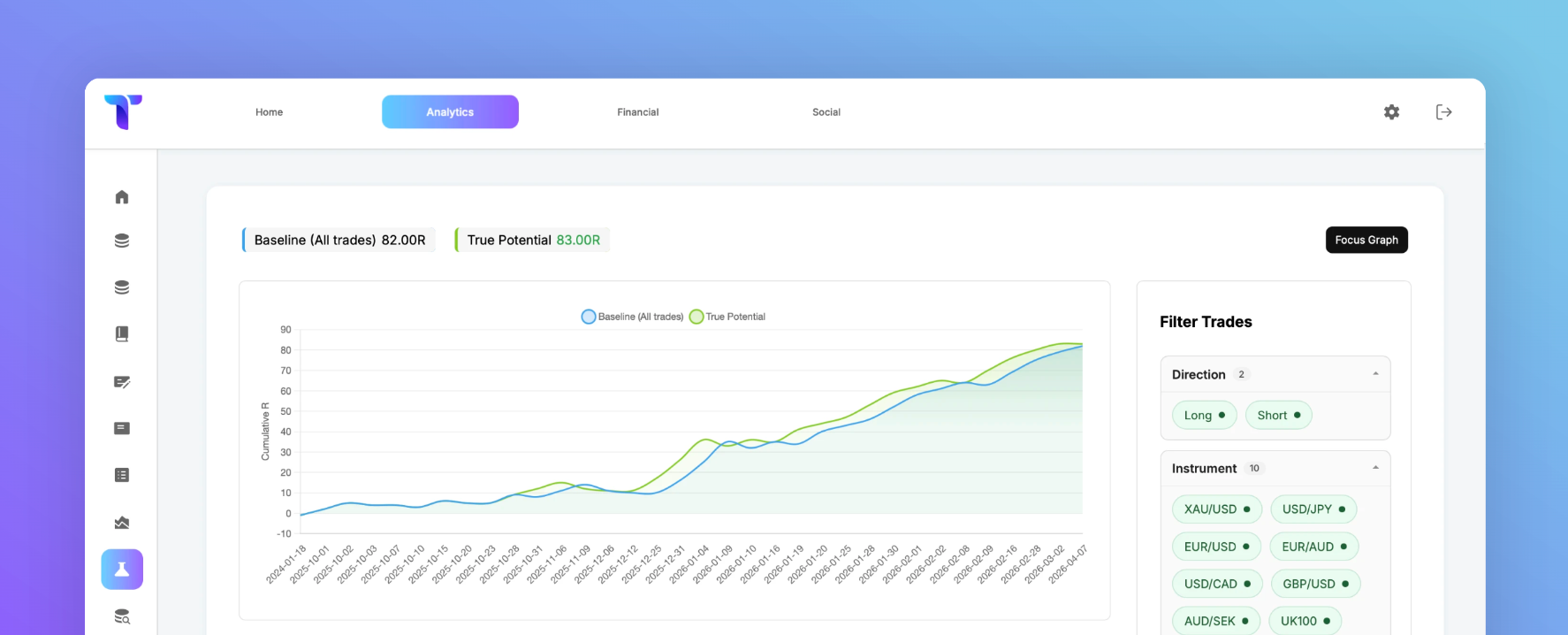This screenshot has height=635, width=1568.
Task: Toggle the XAU/USD instrument filter
Action: (1216, 509)
